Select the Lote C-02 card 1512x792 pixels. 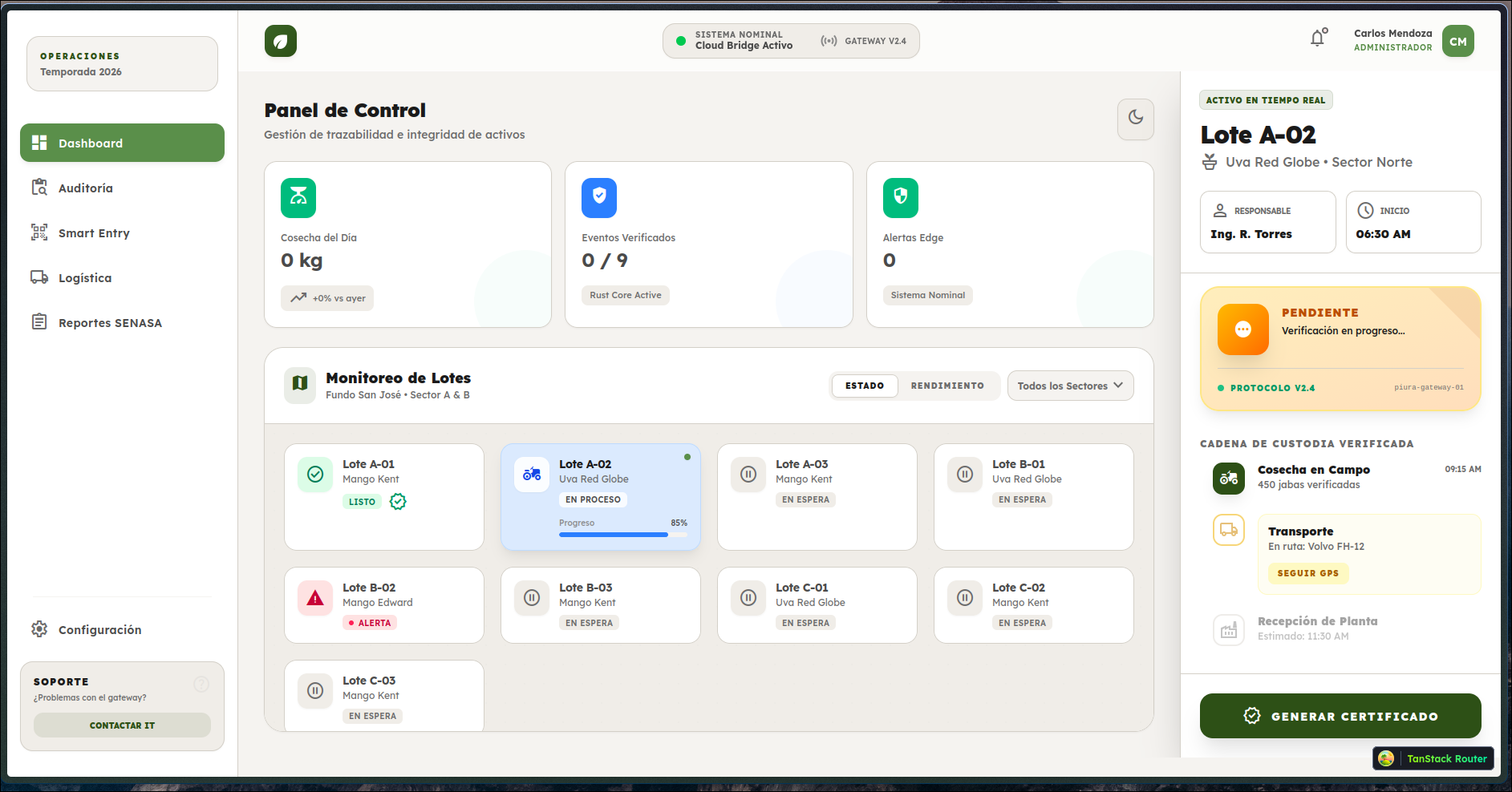tap(1033, 605)
